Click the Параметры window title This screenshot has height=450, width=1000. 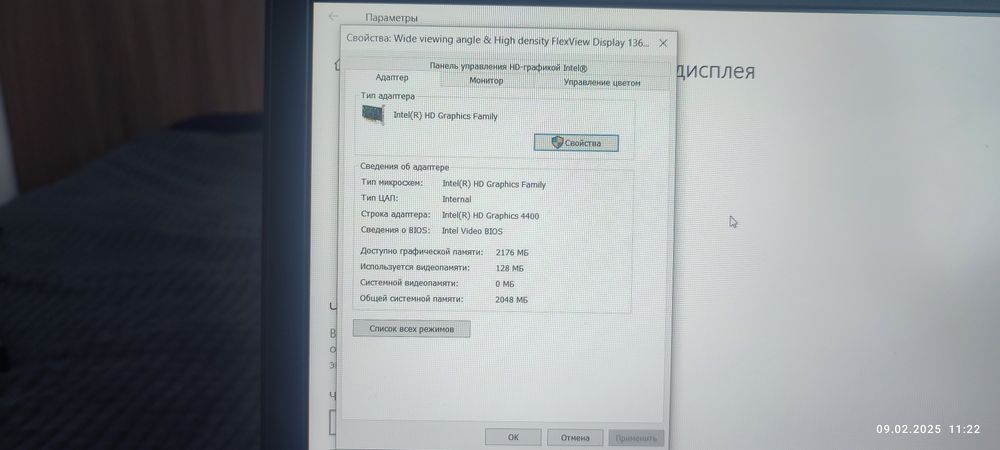click(392, 18)
